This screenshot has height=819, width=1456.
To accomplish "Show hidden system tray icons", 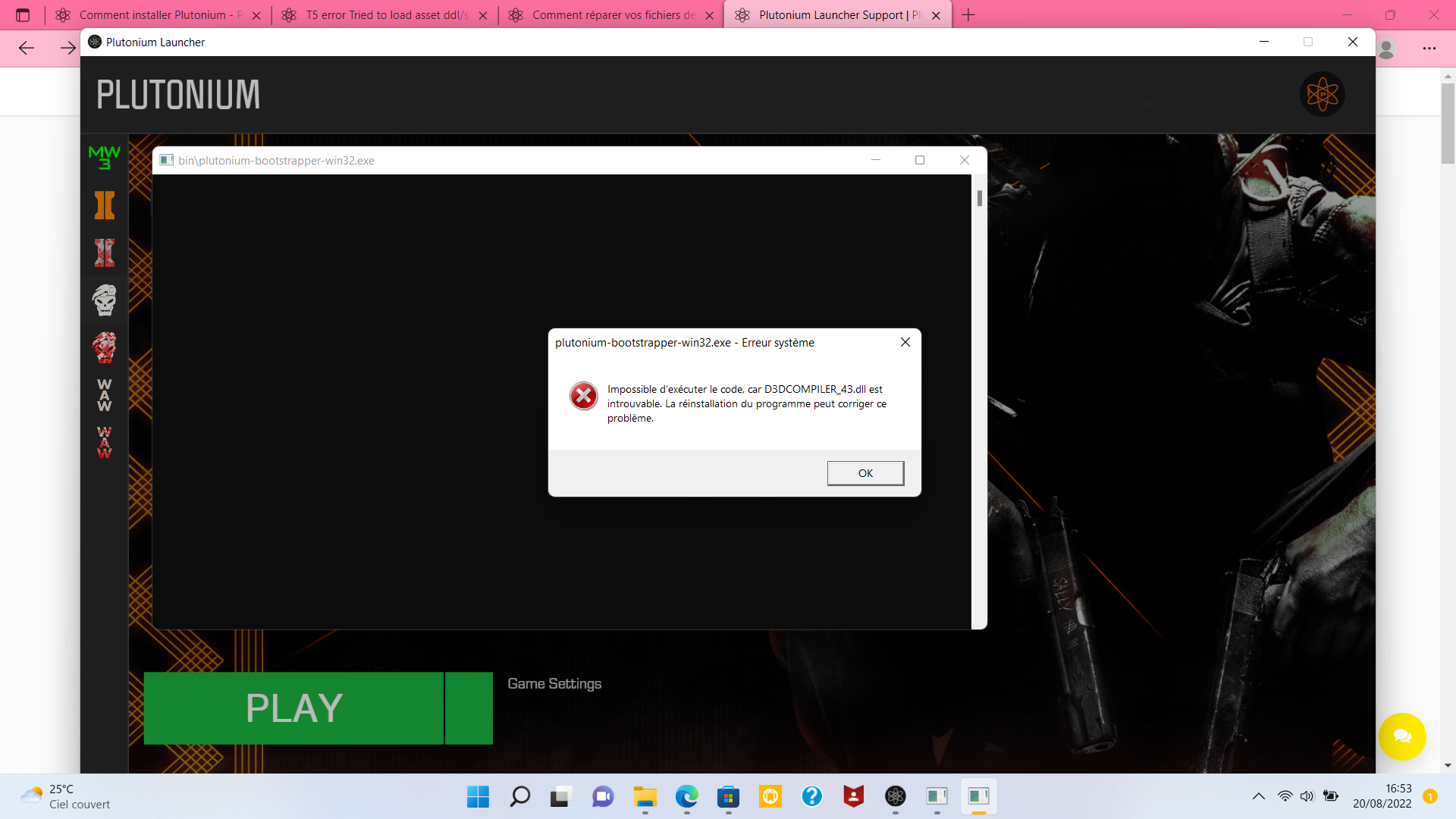I will [x=1259, y=796].
